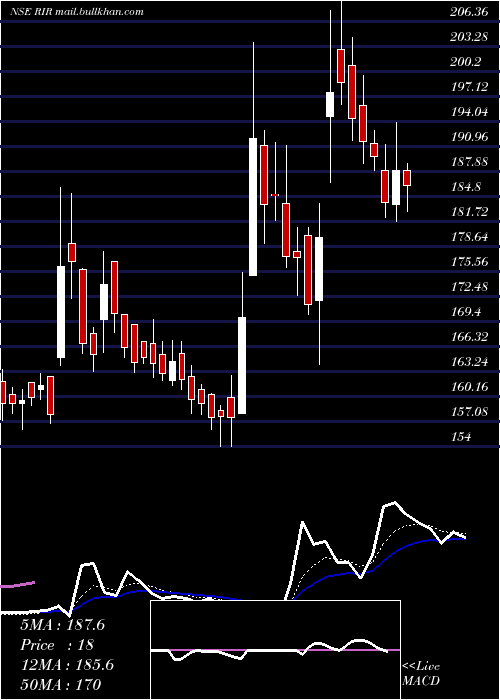
Task: Click the 'NSE RIR mail.bullkhan.com' chart title
Action: click(77, 12)
